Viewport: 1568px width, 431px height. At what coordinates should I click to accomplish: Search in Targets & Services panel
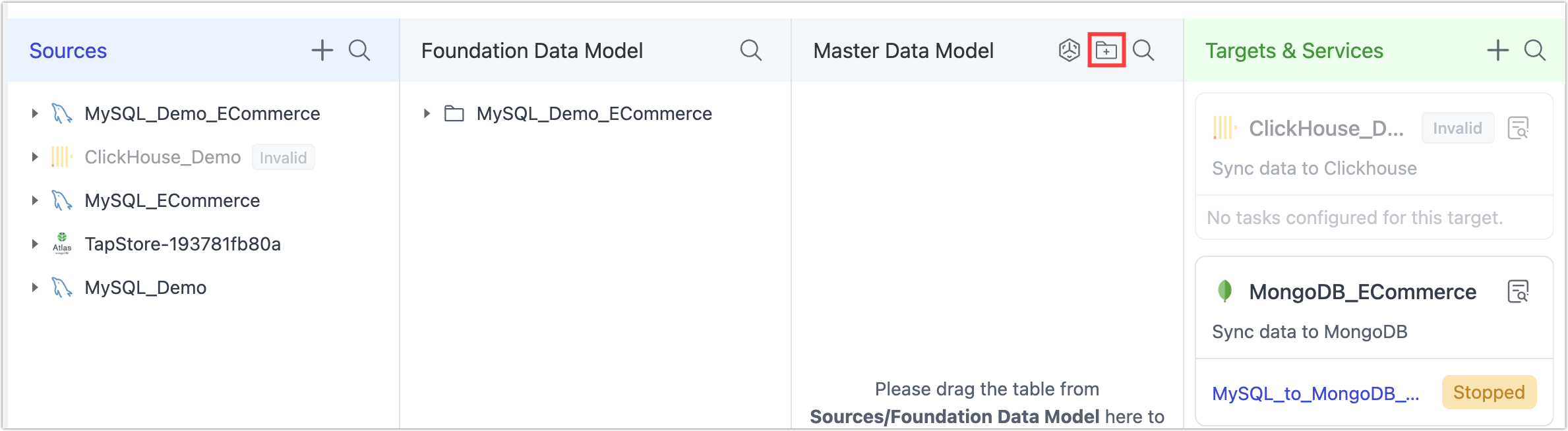[x=1535, y=50]
